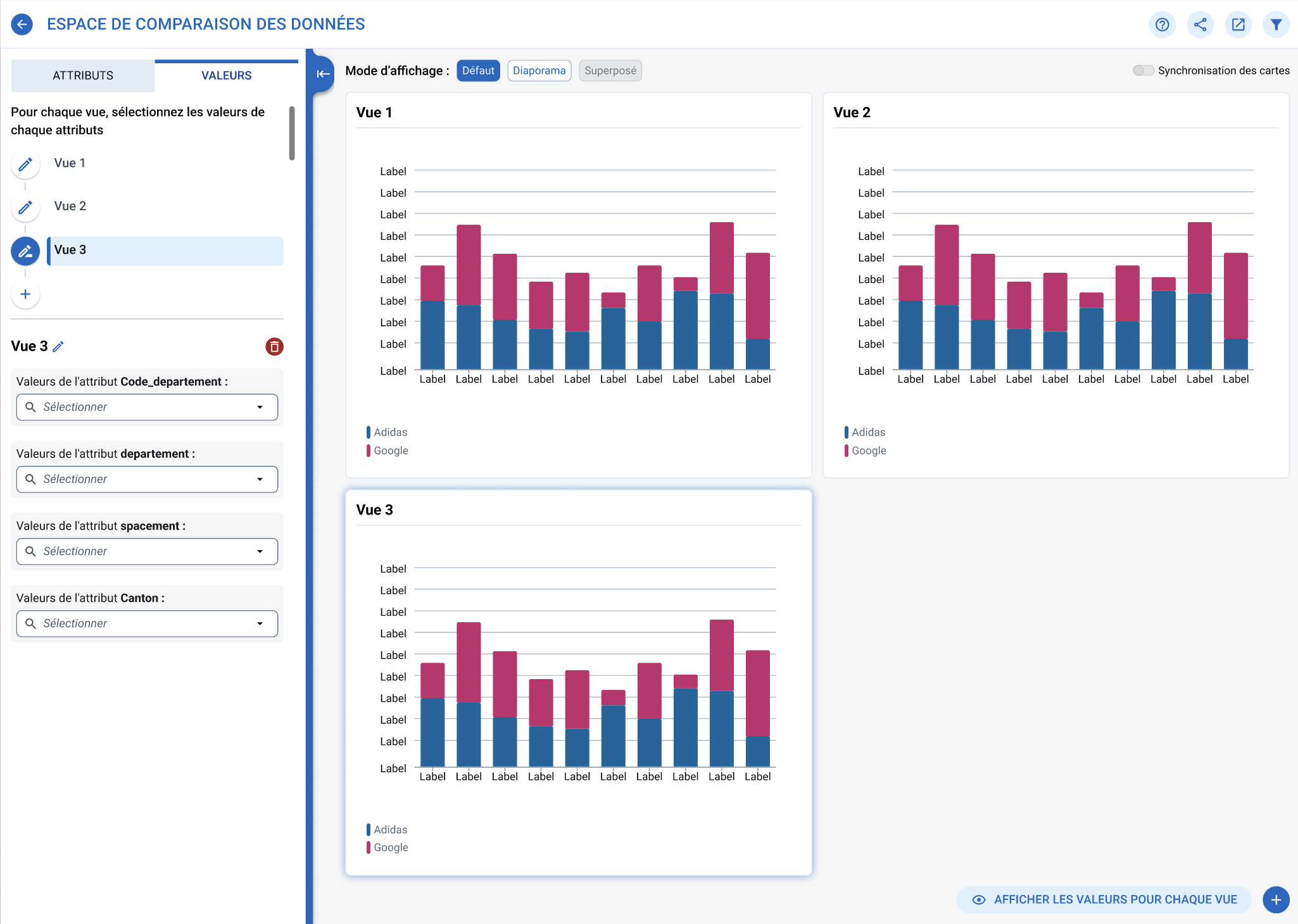Image resolution: width=1298 pixels, height=924 pixels.
Task: Click Afficher les valeurs pour chaque vue
Action: 1104,899
